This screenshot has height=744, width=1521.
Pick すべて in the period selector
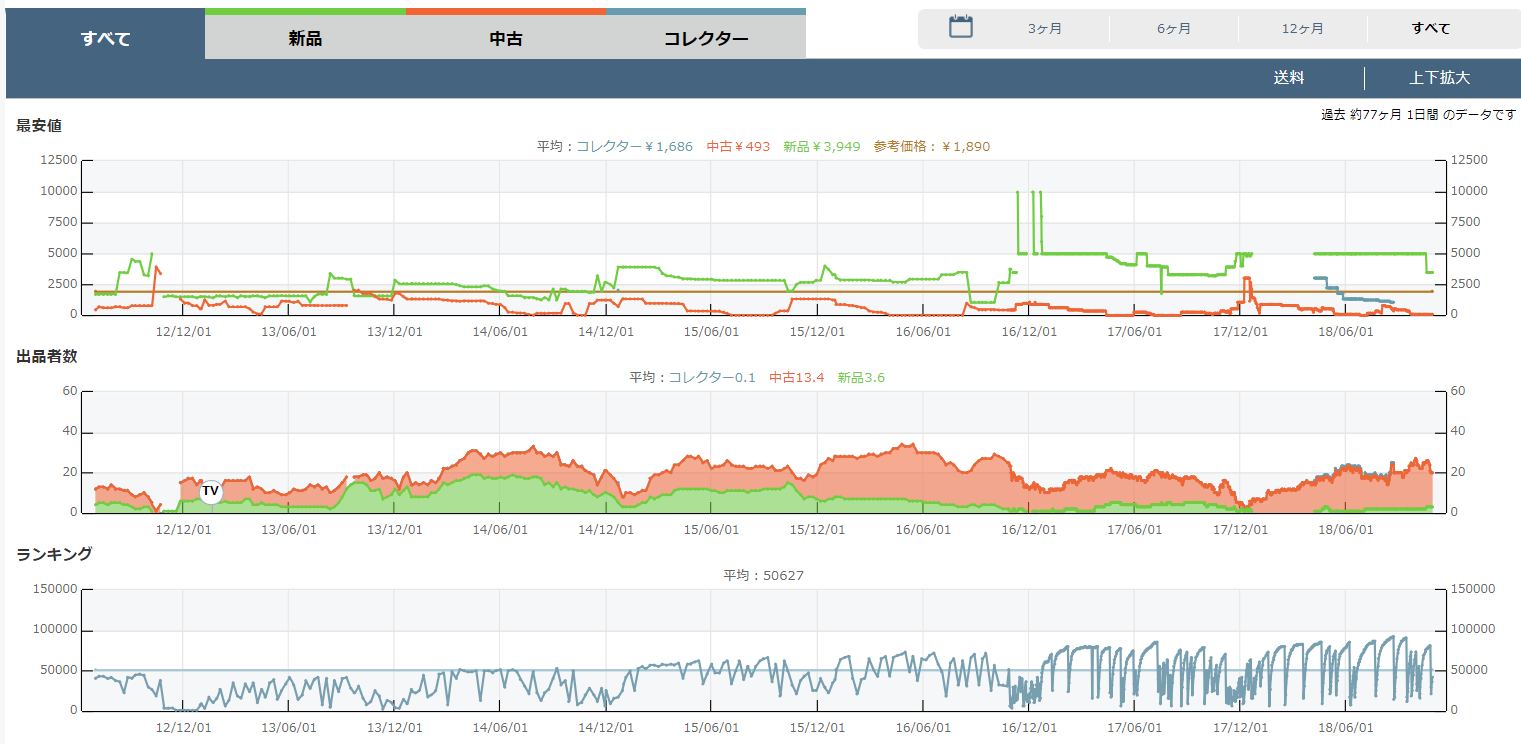[1431, 29]
